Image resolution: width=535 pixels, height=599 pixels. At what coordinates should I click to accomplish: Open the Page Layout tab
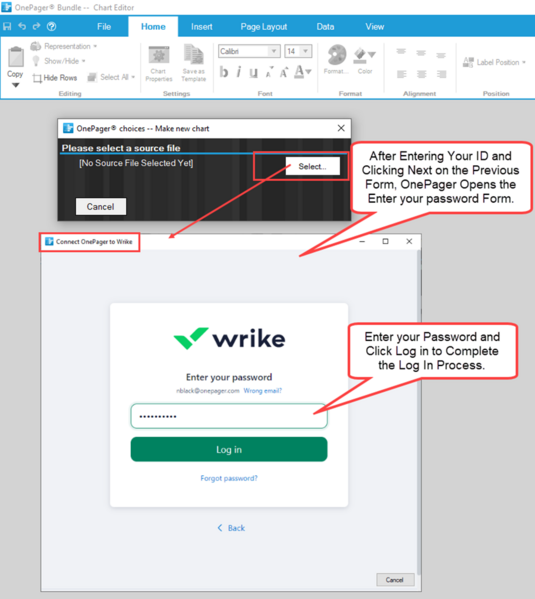tap(264, 27)
